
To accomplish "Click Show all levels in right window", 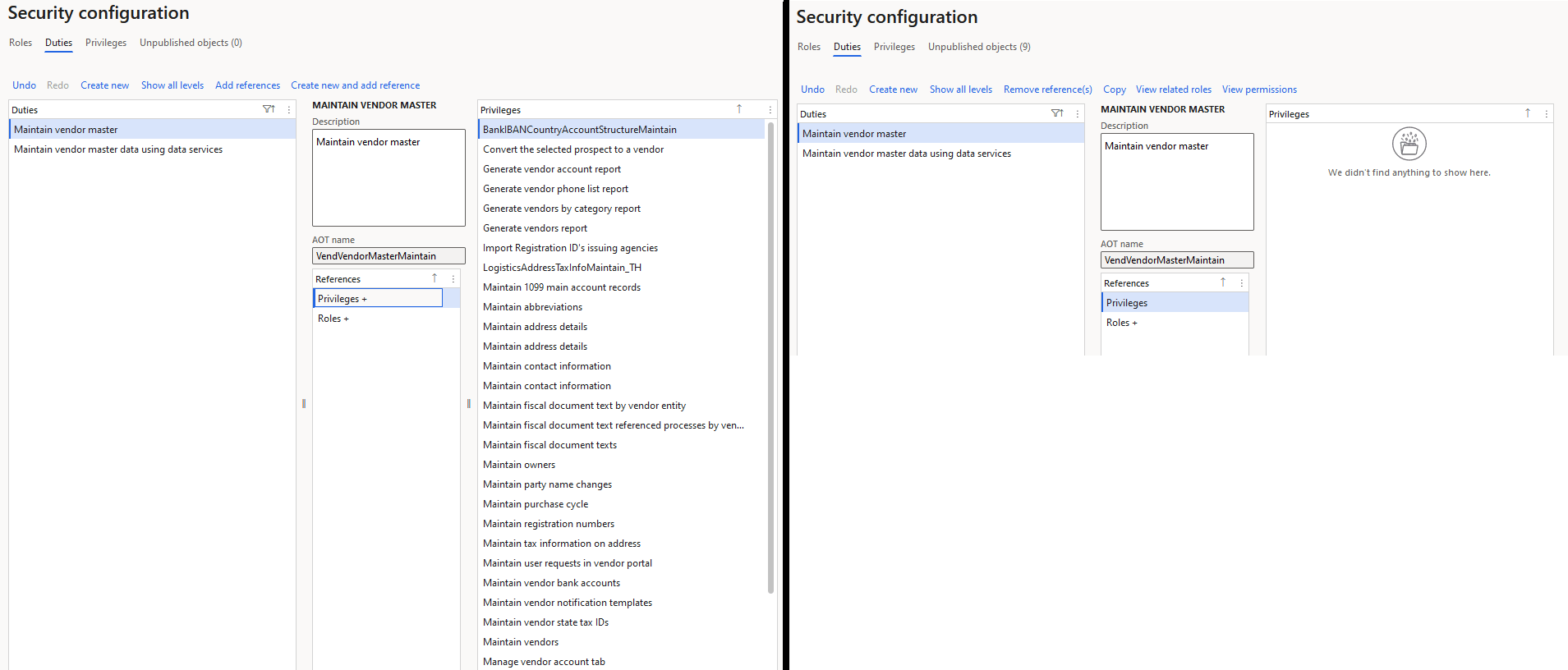I will 961,89.
